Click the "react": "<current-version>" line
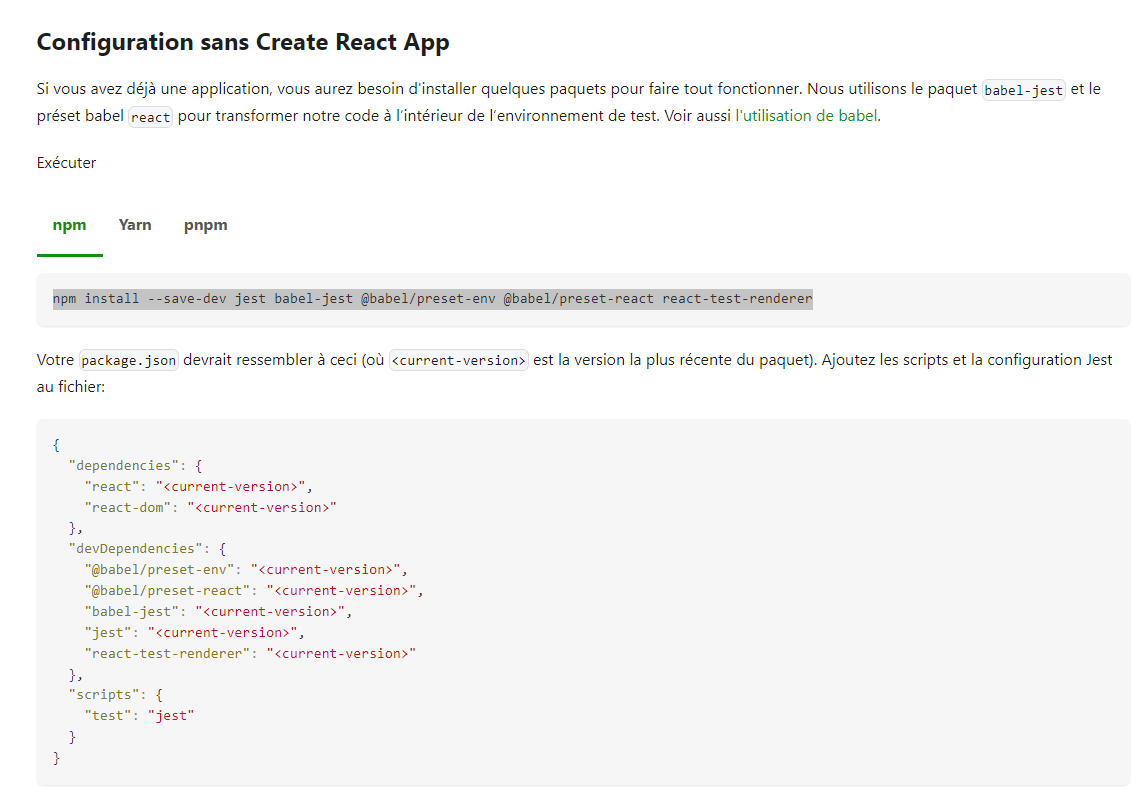 point(199,487)
